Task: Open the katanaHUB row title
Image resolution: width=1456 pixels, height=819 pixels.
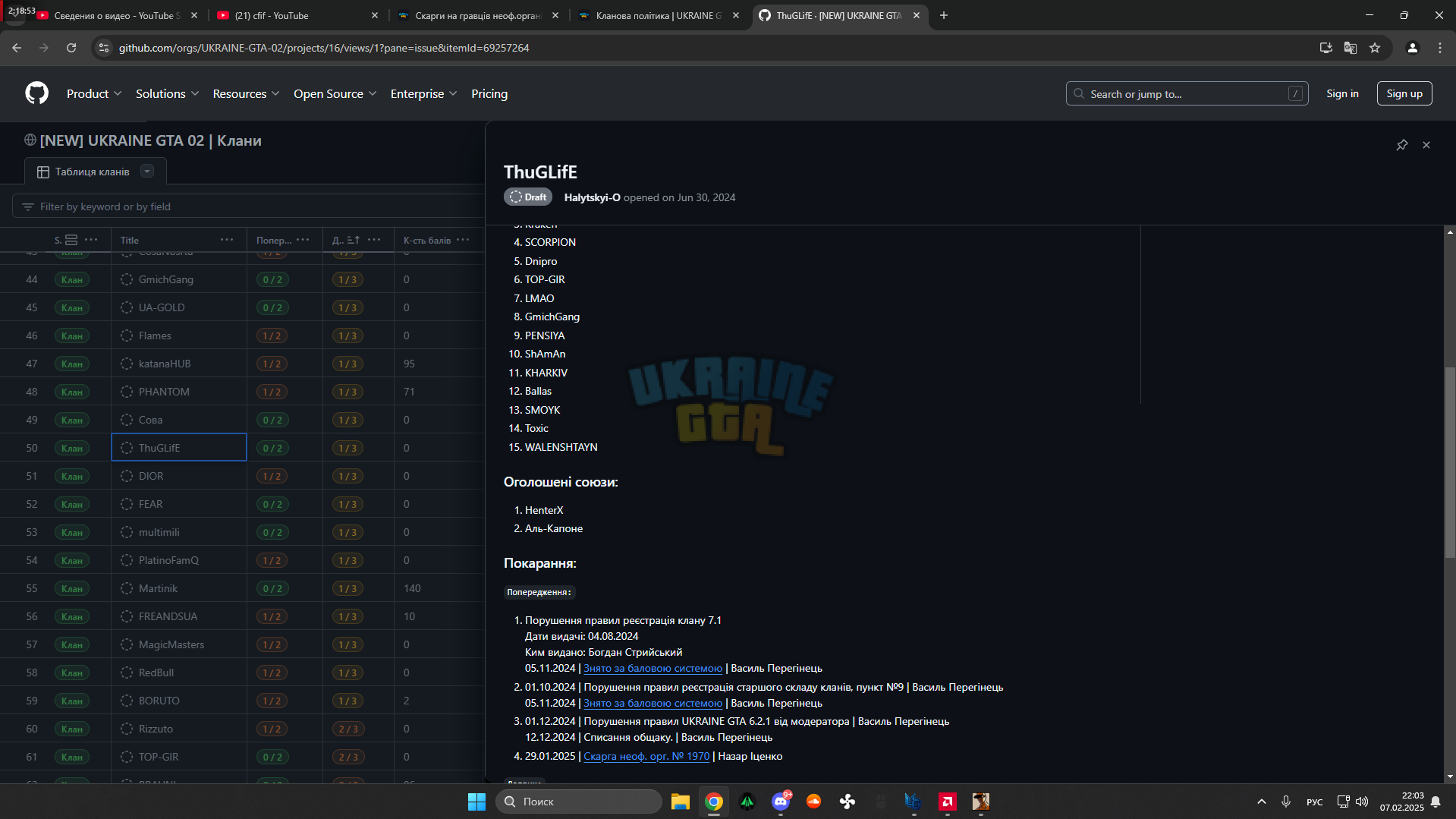Action: [165, 364]
